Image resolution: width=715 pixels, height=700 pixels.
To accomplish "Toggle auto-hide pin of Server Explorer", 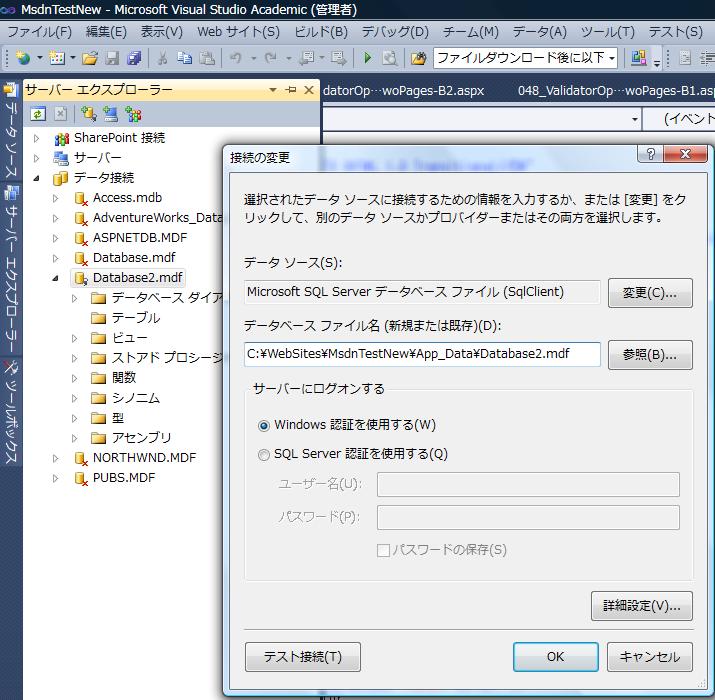I will pyautogui.click(x=290, y=90).
